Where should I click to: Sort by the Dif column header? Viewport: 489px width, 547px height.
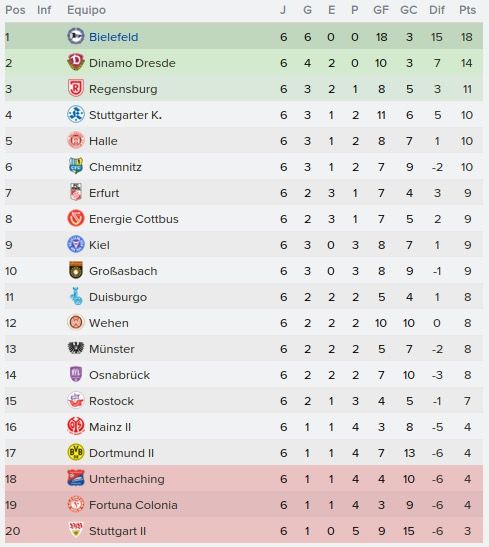tap(437, 10)
